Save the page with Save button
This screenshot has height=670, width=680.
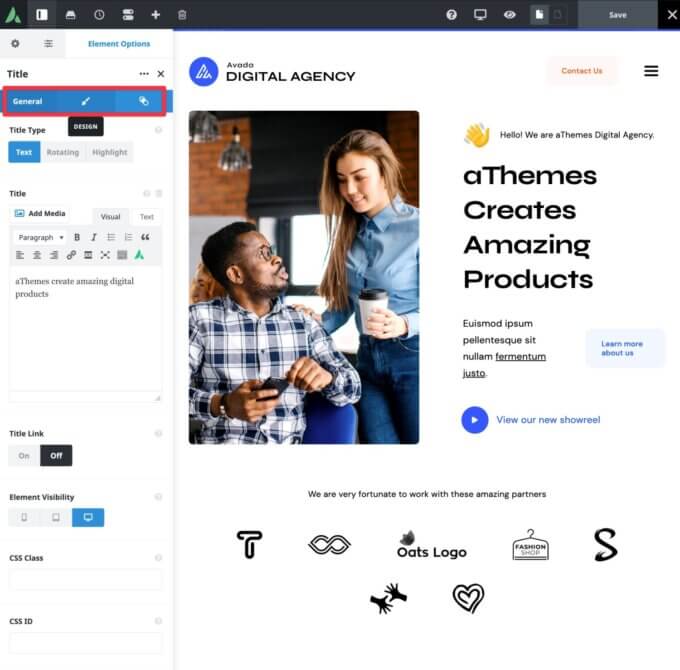click(617, 15)
